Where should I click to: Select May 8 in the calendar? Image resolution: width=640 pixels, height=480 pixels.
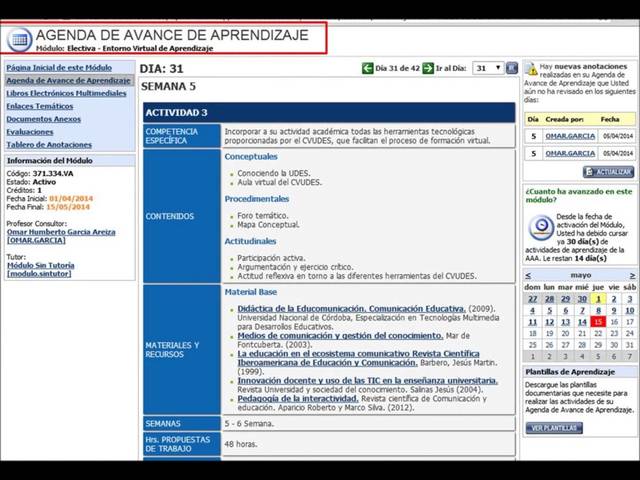[x=598, y=311]
